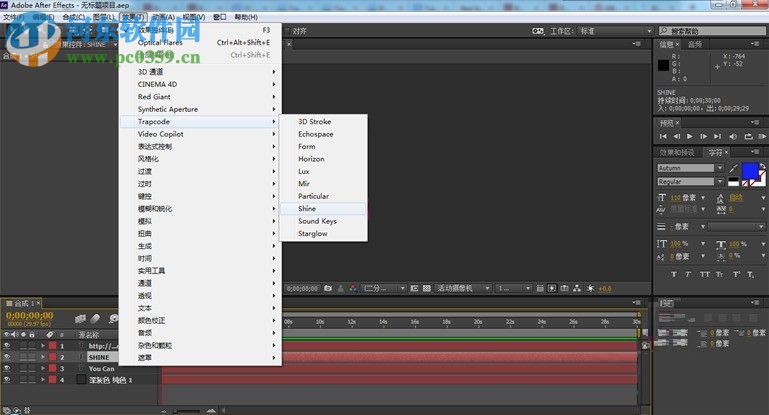Expand layer 1 properties triangle

43,346
